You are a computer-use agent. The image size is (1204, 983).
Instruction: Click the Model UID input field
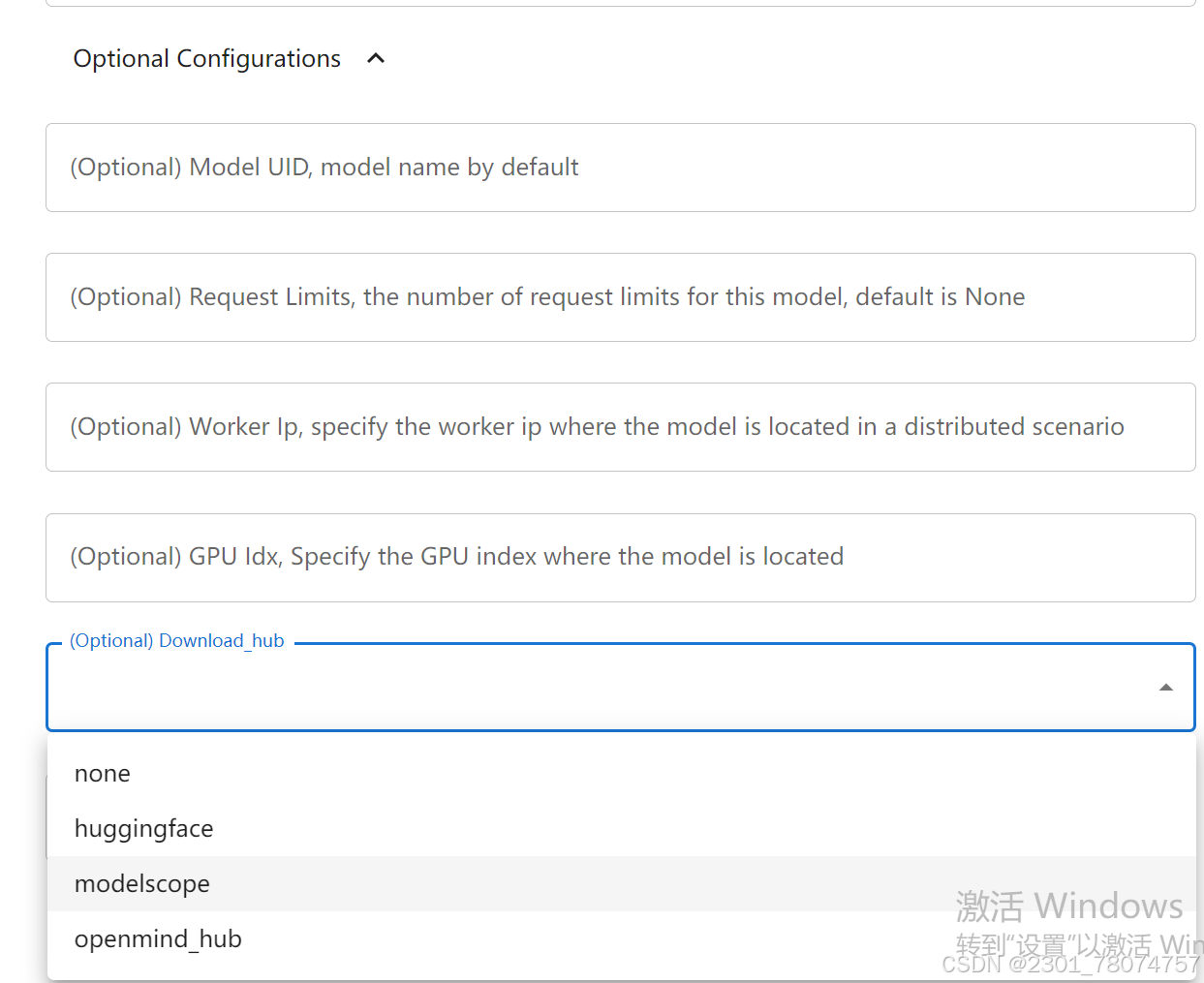pyautogui.click(x=620, y=167)
